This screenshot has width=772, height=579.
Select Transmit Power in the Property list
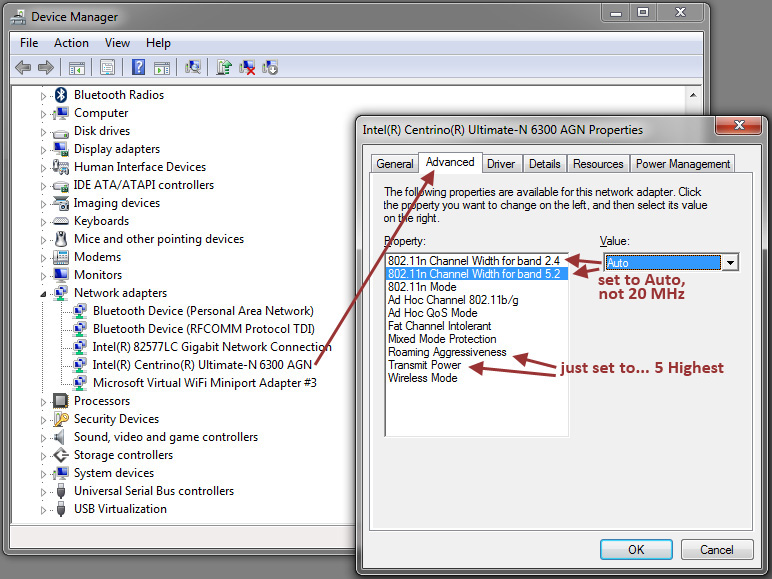[424, 365]
